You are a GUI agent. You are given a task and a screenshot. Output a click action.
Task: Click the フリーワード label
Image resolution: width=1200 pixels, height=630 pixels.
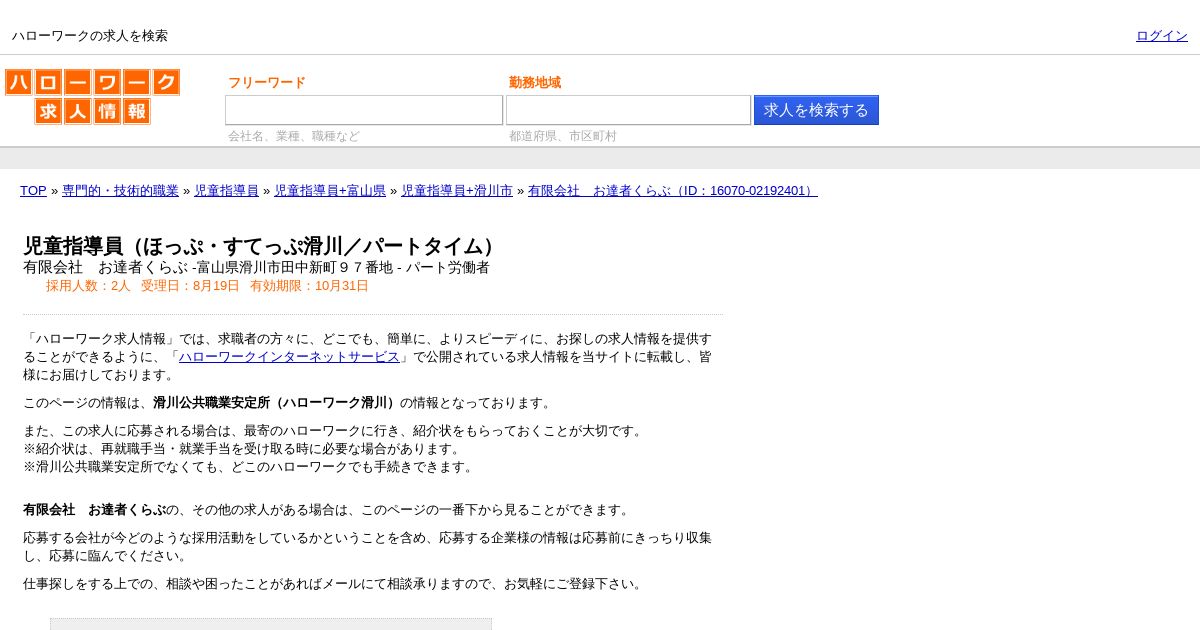tap(267, 83)
